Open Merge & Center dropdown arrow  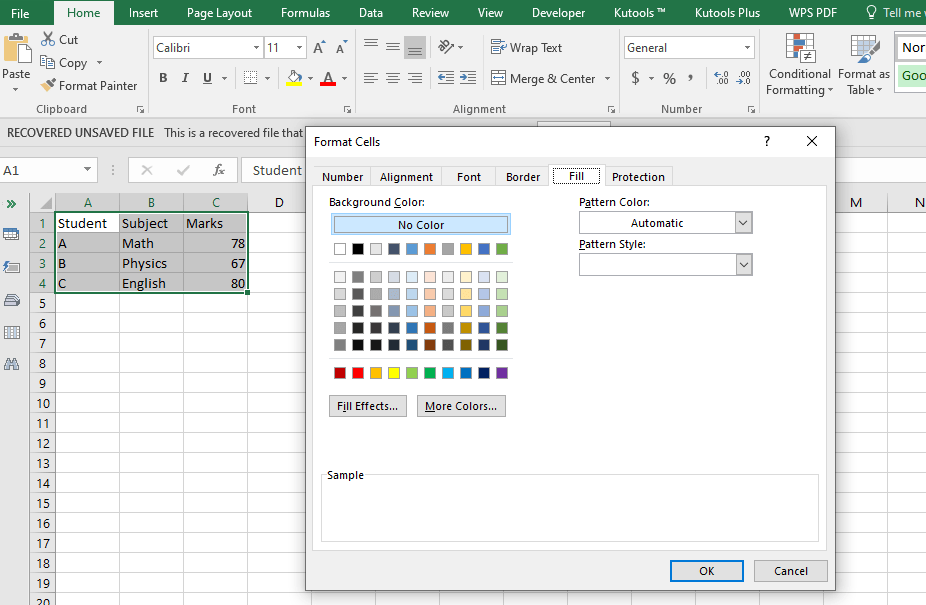click(607, 78)
